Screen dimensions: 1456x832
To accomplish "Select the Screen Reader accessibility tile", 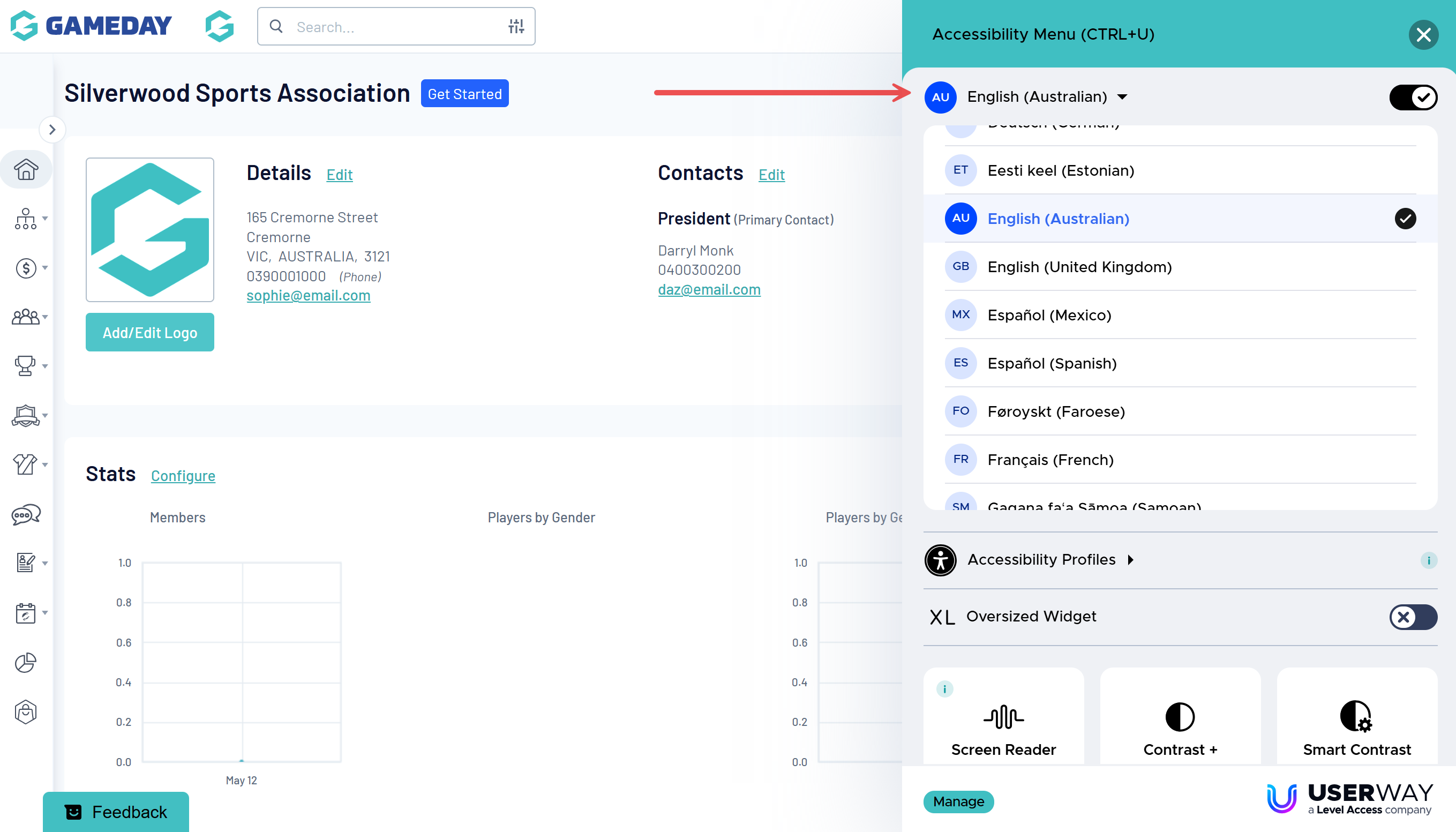I will (1003, 724).
